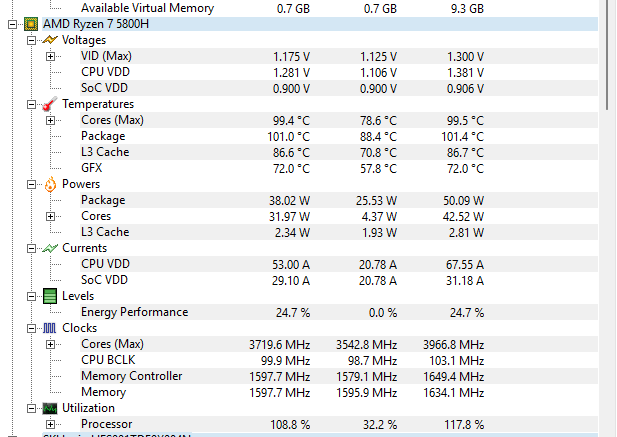Viewport: 617px width, 437px height.
Task: Click the Levels green bars icon
Action: 50,296
